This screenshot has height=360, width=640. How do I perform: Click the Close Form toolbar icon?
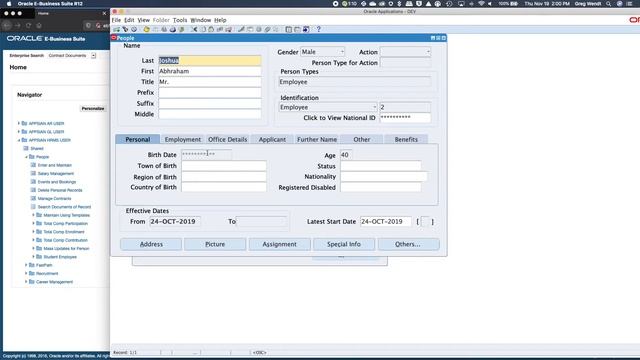click(x=181, y=29)
